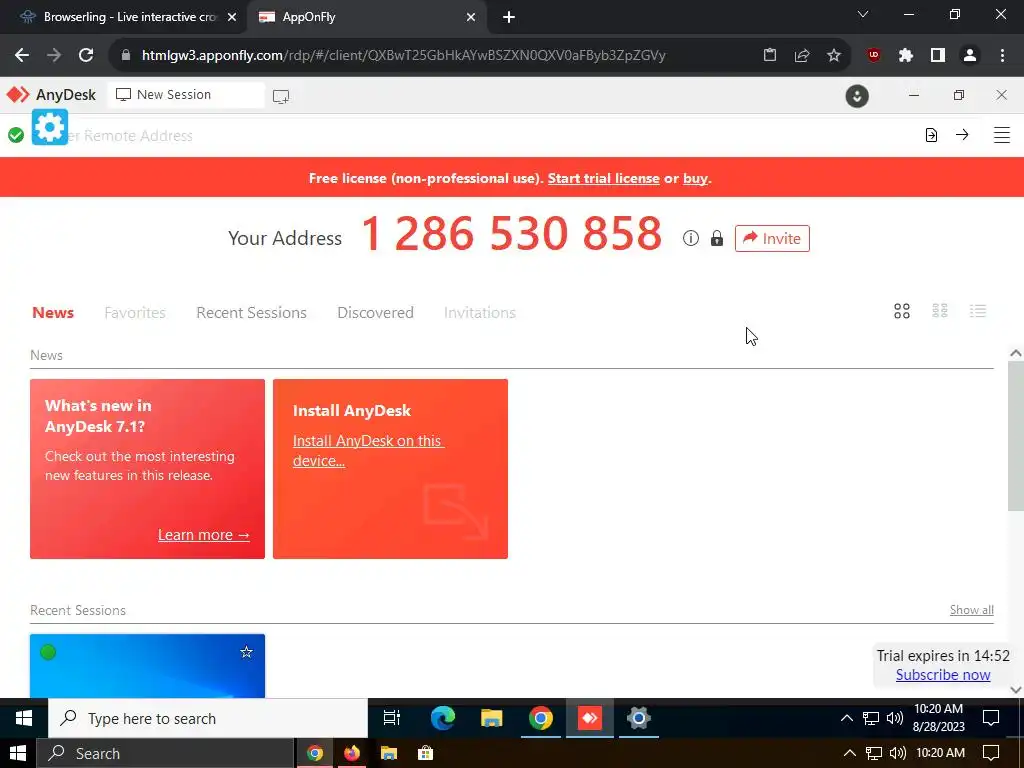
Task: Open remote Task View icon
Action: point(392,718)
